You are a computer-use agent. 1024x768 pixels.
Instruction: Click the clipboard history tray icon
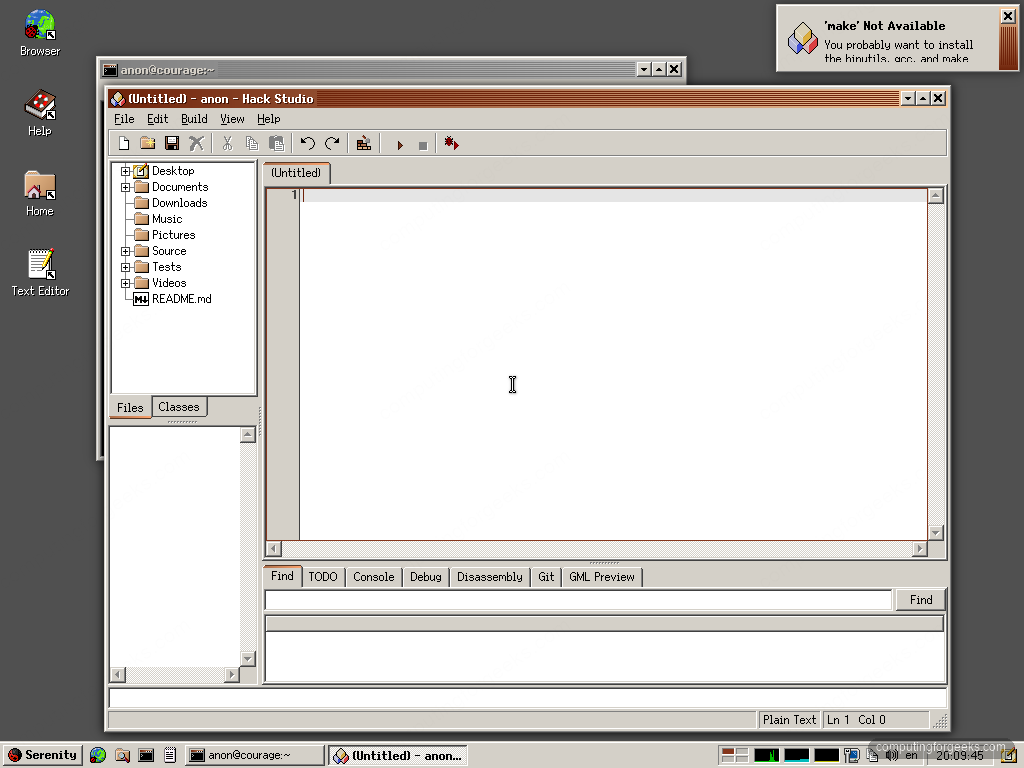tap(872, 756)
